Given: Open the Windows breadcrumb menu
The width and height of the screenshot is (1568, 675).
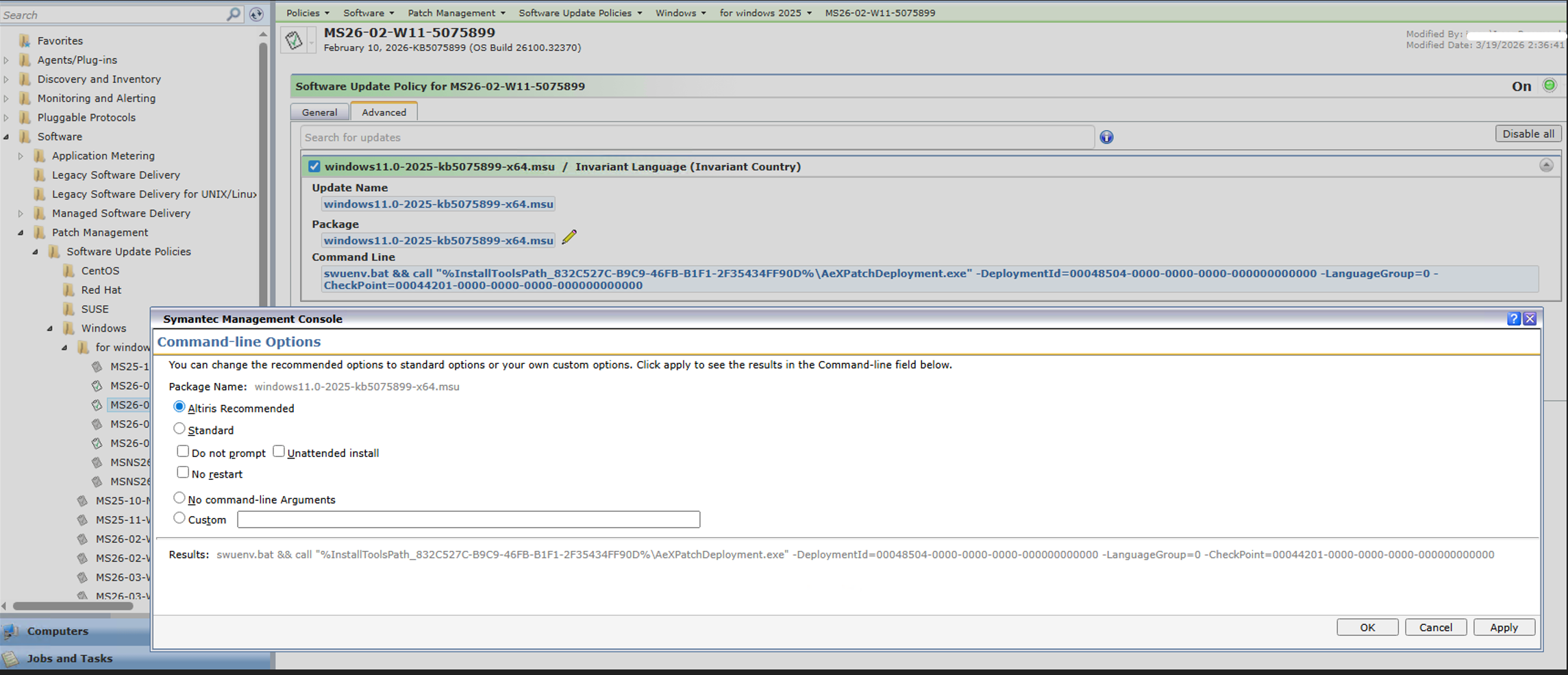Looking at the screenshot, I should point(680,13).
